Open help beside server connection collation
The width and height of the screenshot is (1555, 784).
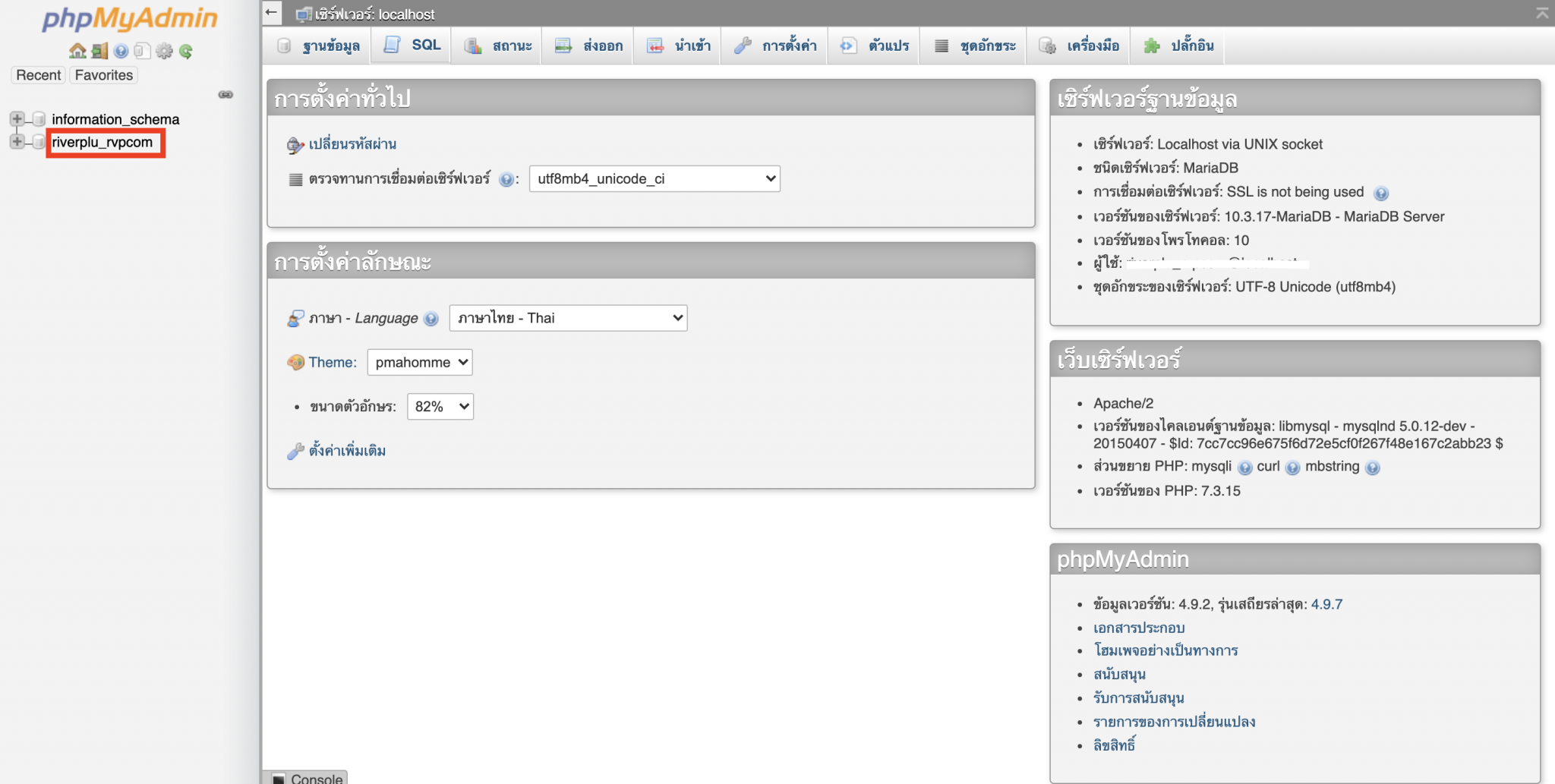[x=506, y=179]
